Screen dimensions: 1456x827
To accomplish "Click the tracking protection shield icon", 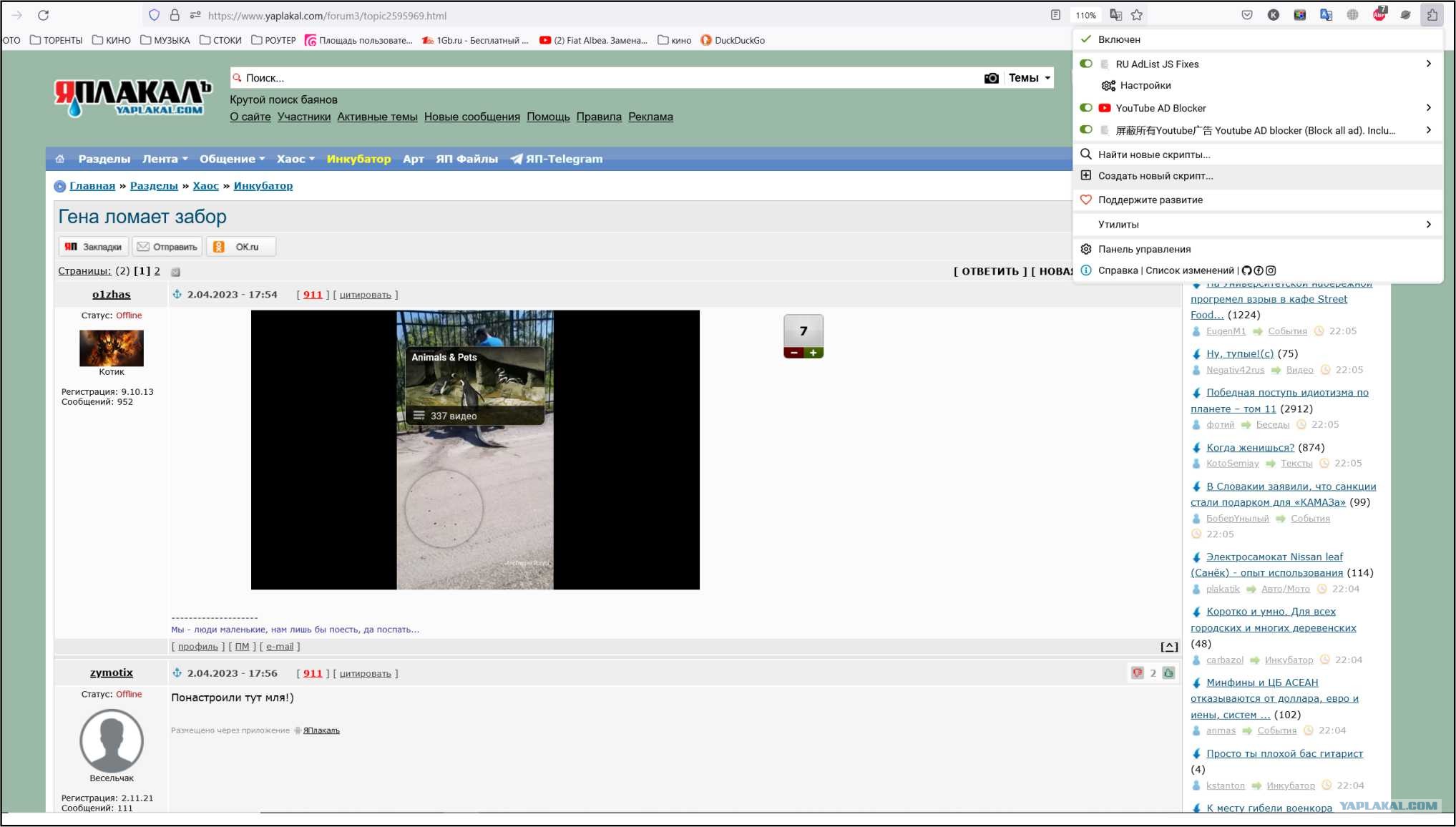I will pos(154,15).
